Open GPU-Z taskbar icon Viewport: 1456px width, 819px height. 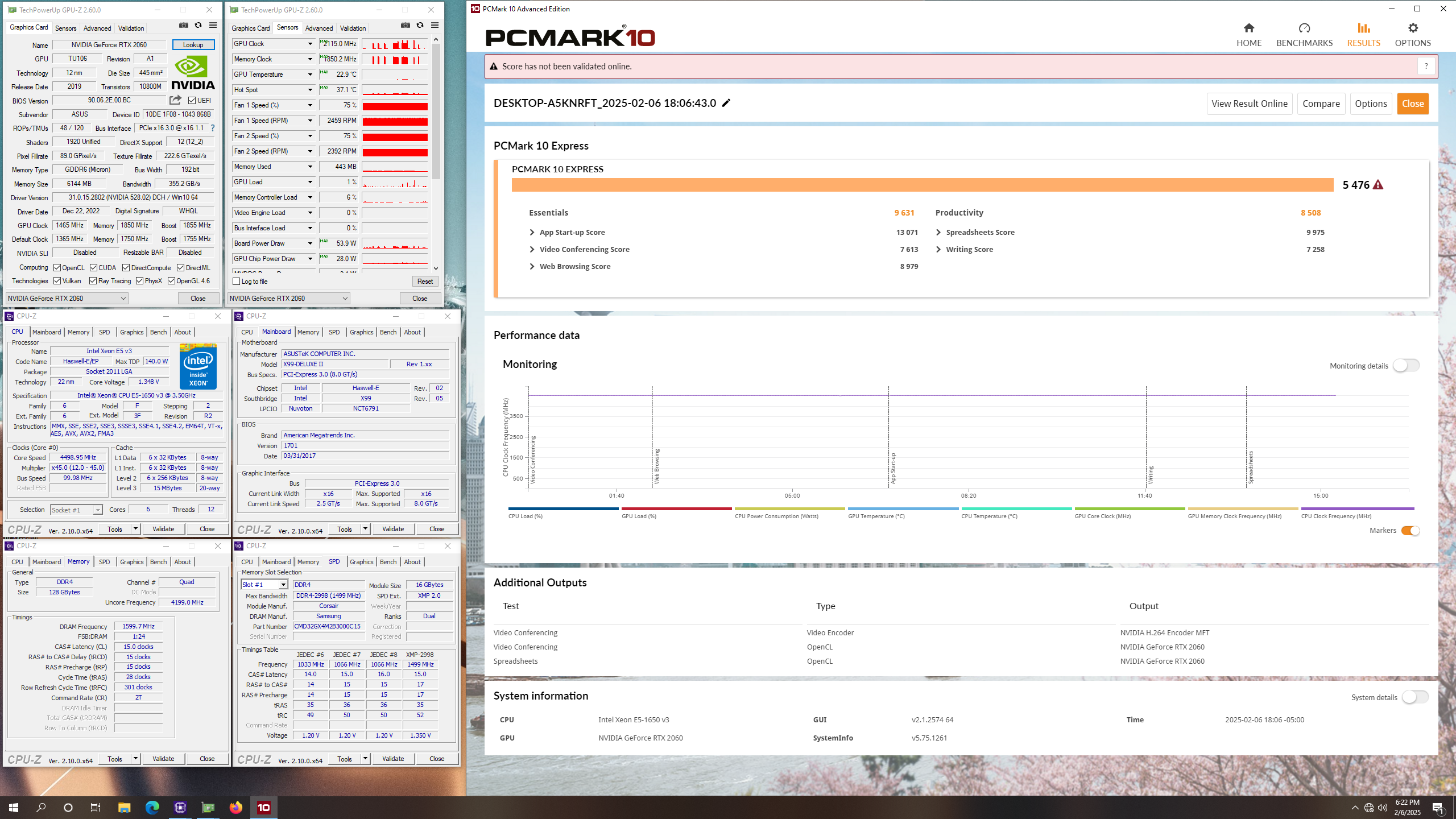tap(208, 808)
